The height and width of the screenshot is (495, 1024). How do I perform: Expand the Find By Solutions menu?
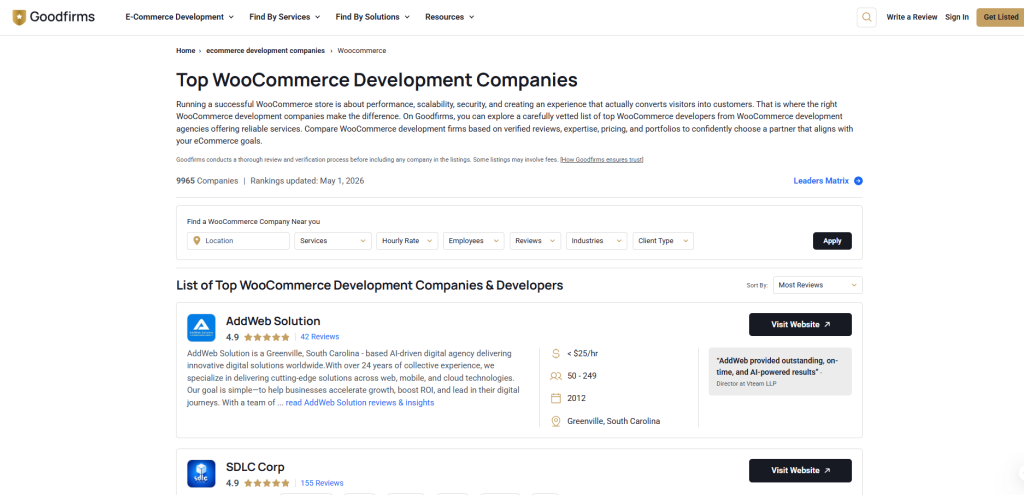[373, 17]
